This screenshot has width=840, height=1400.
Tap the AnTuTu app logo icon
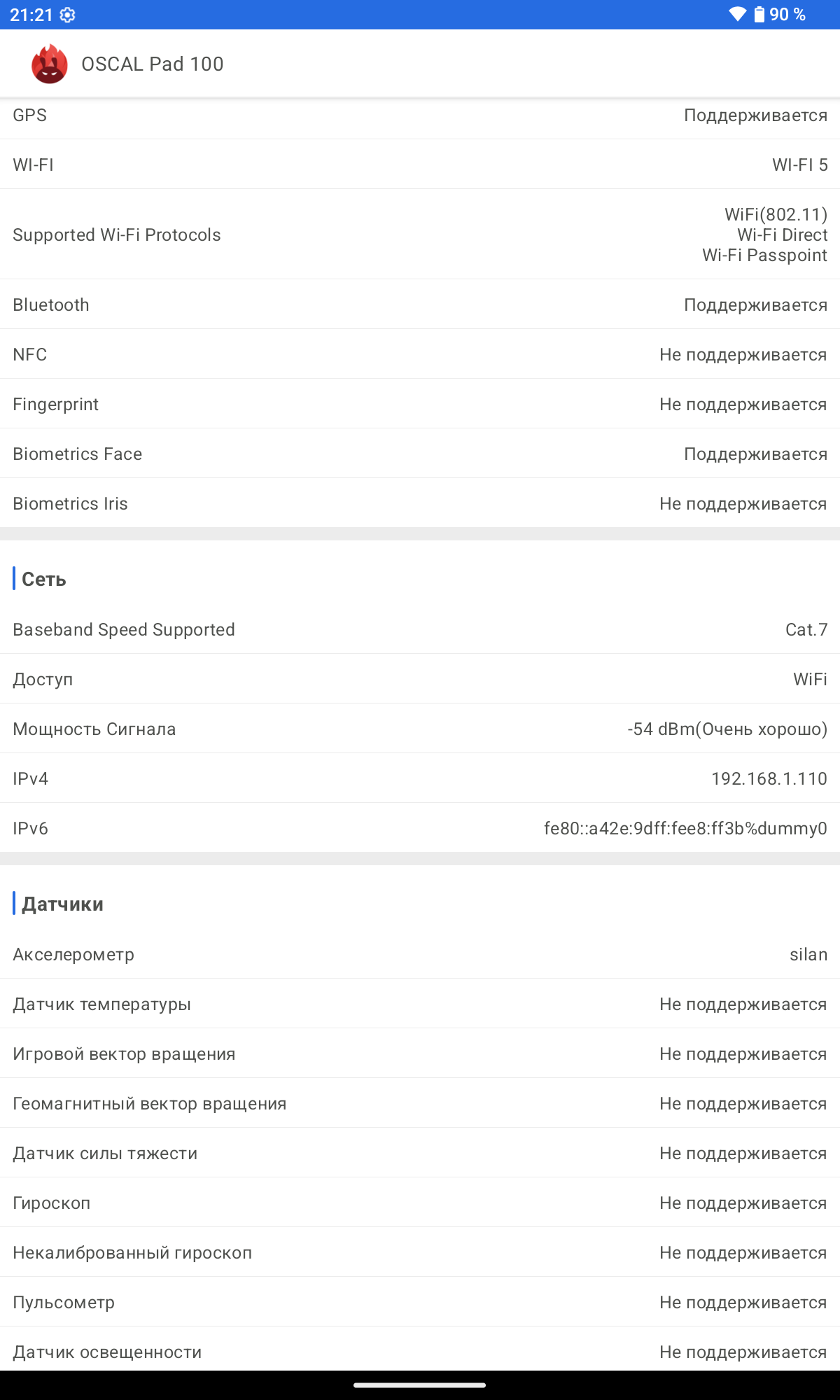tap(49, 64)
